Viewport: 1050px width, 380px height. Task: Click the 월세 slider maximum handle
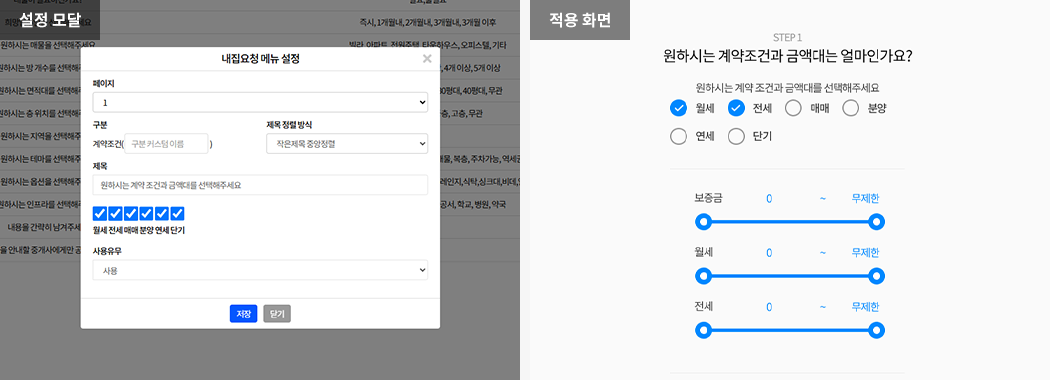pos(877,276)
